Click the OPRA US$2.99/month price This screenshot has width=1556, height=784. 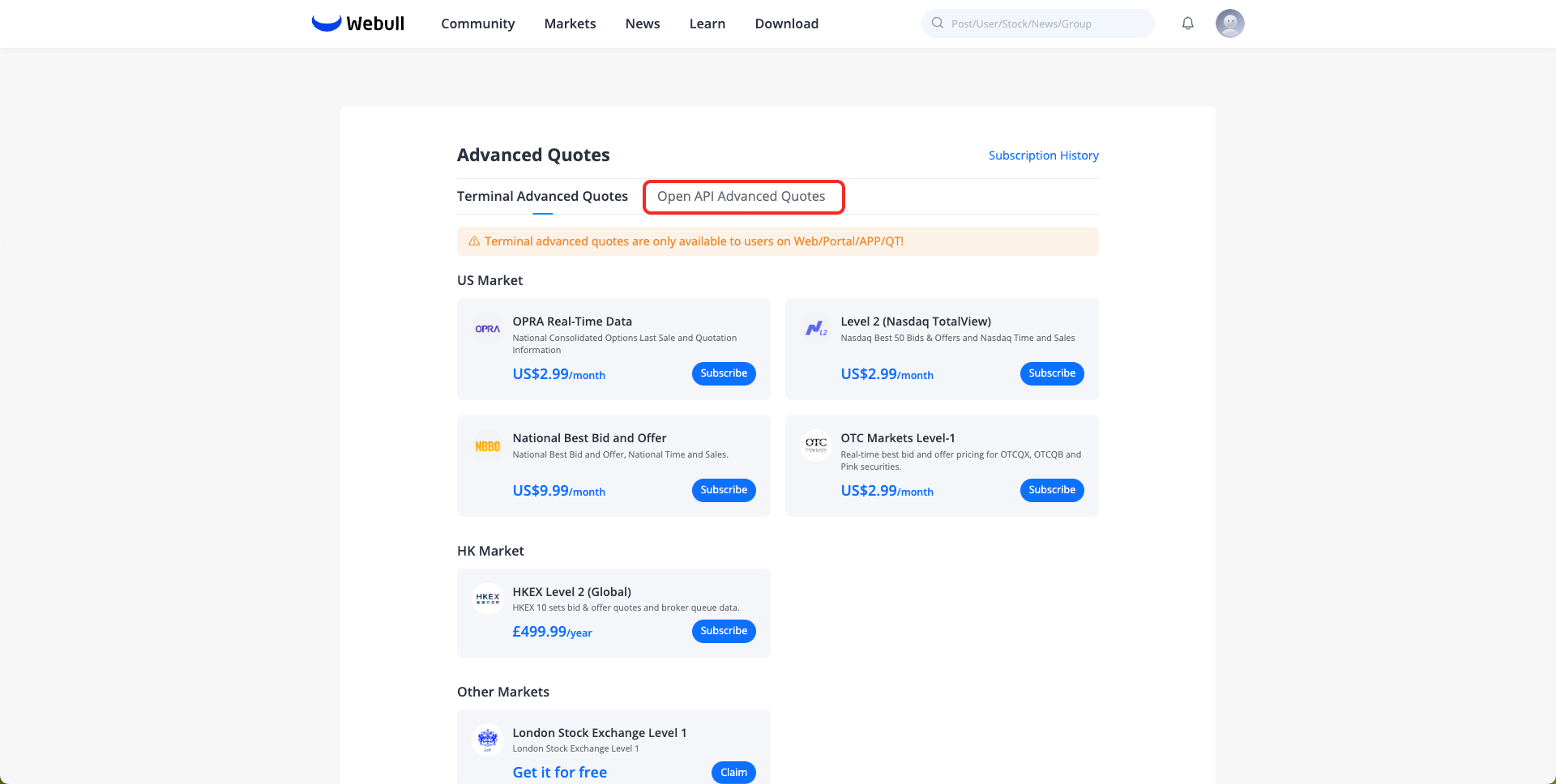(558, 374)
